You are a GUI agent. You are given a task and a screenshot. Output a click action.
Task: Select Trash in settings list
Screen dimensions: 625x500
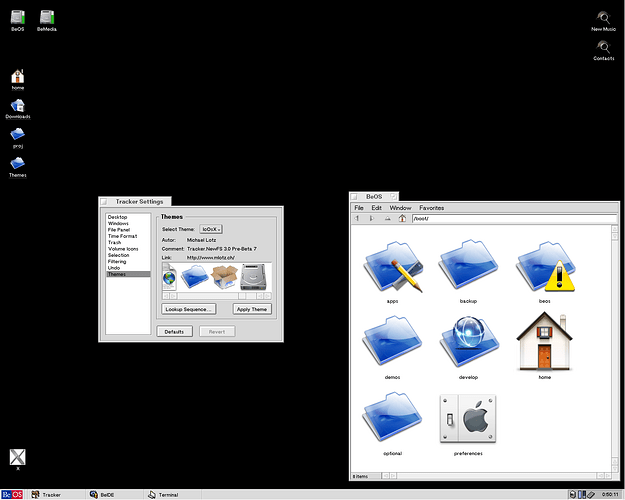[128, 242]
